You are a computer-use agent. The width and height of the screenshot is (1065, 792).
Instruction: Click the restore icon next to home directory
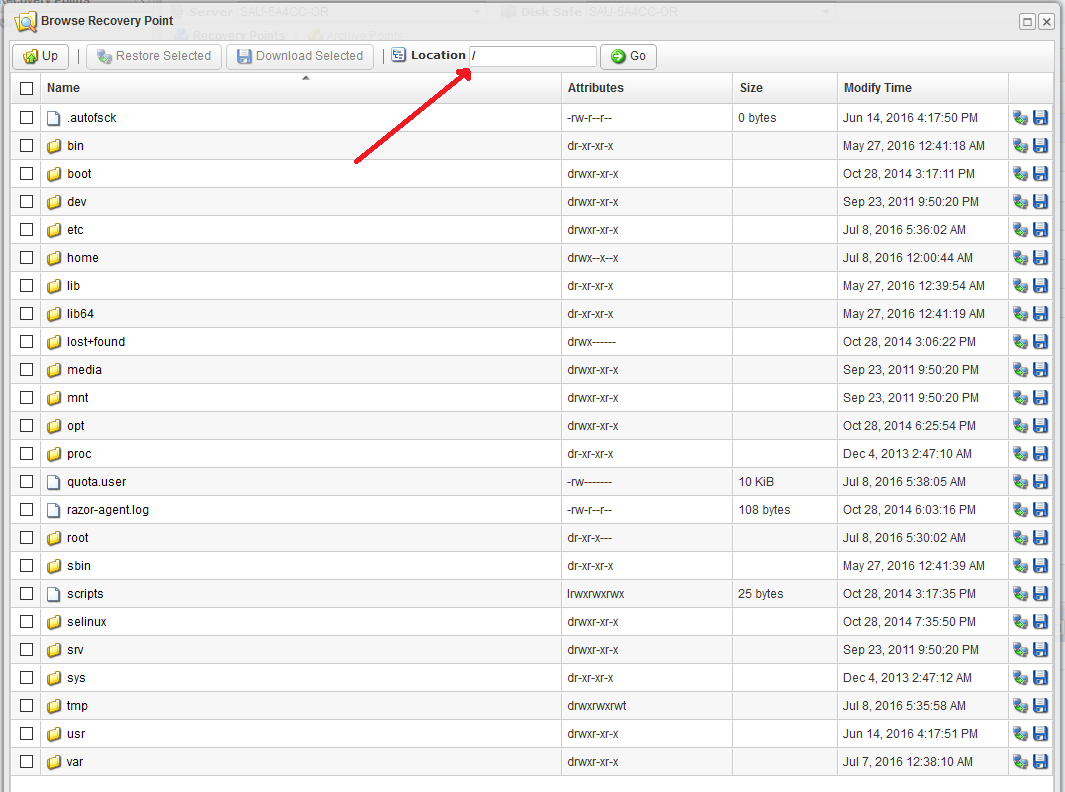click(1021, 257)
